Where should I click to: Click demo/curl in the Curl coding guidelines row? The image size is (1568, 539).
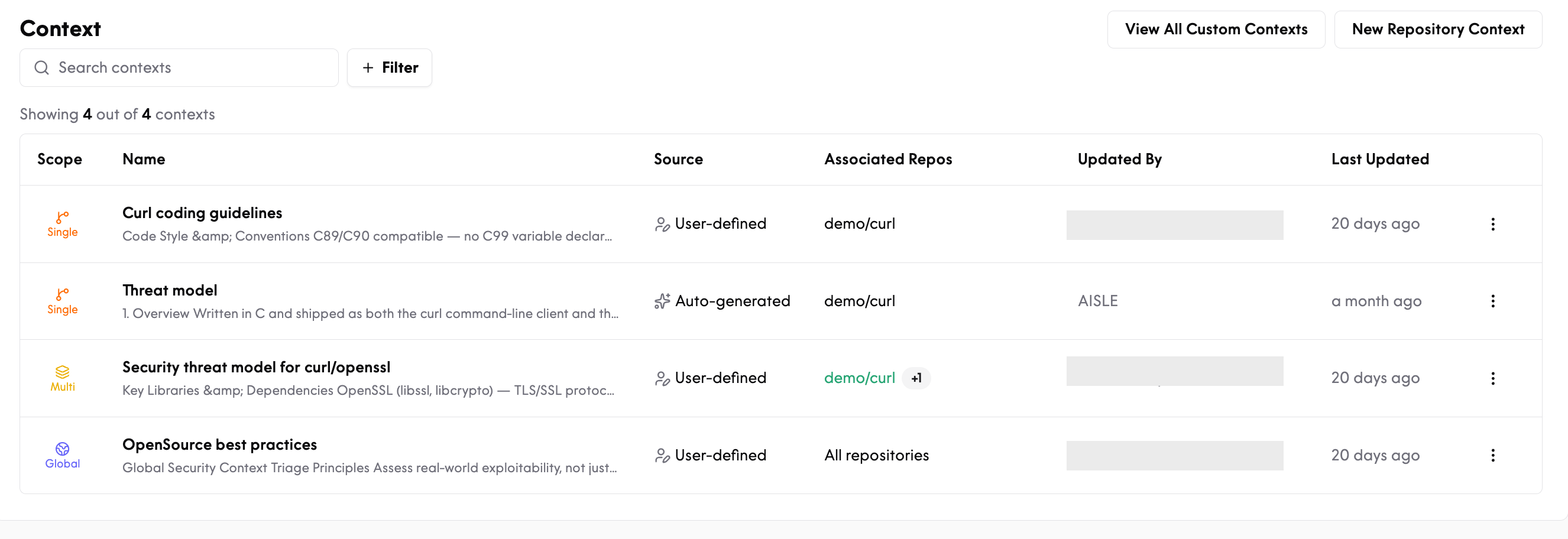(860, 224)
